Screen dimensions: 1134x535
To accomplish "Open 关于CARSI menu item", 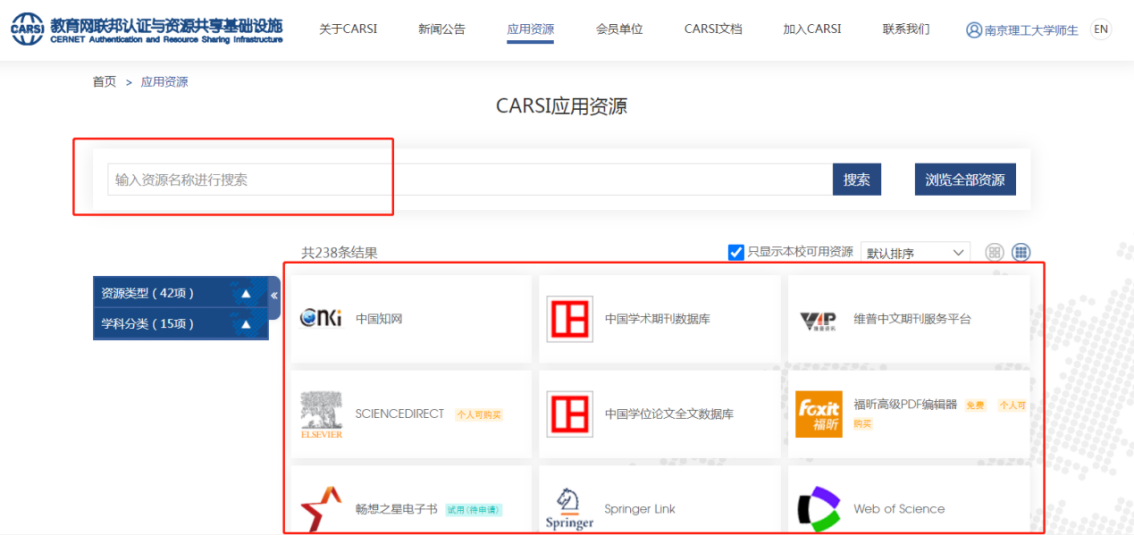I will pos(349,30).
